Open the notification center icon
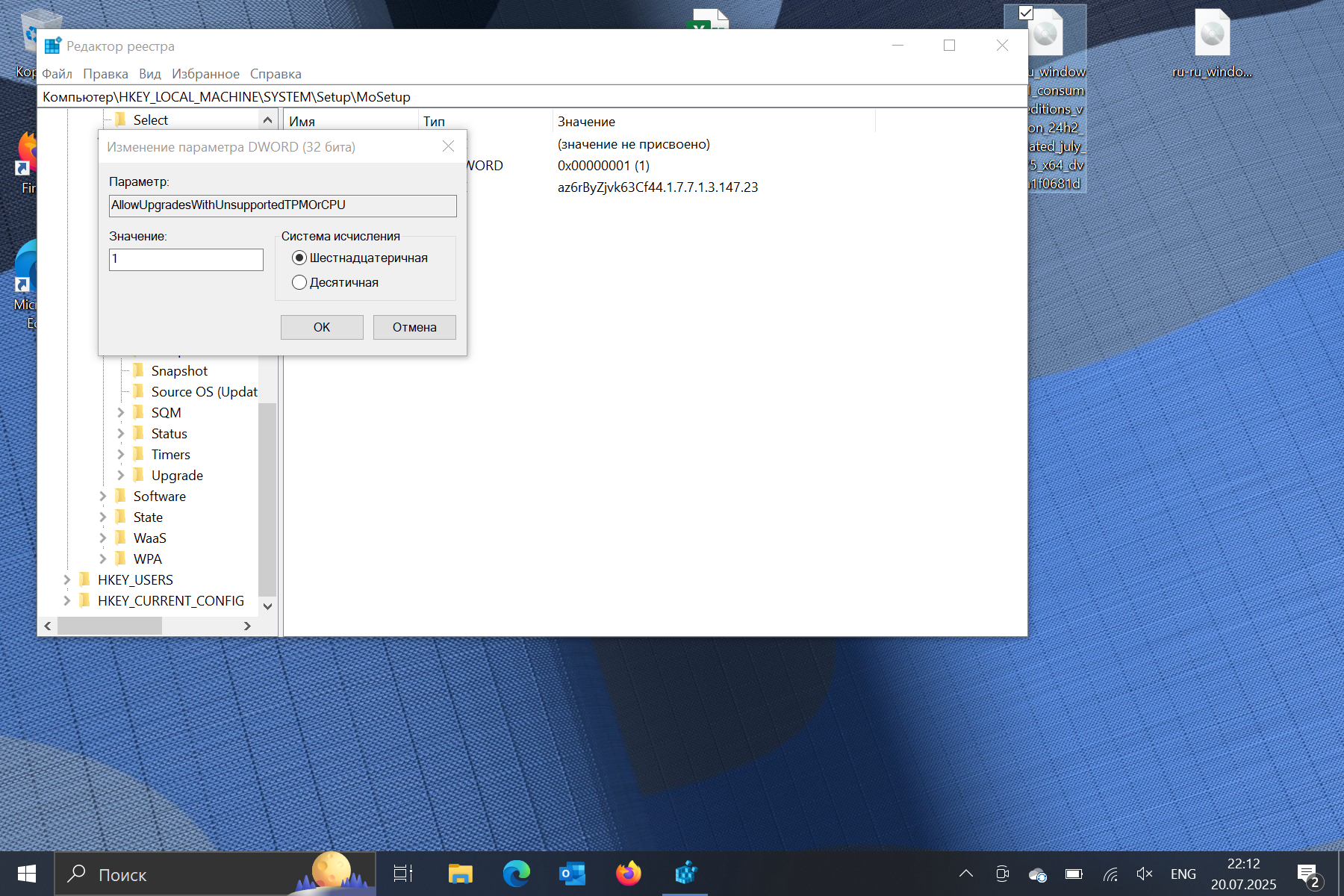This screenshot has width=1344, height=896. [1308, 875]
